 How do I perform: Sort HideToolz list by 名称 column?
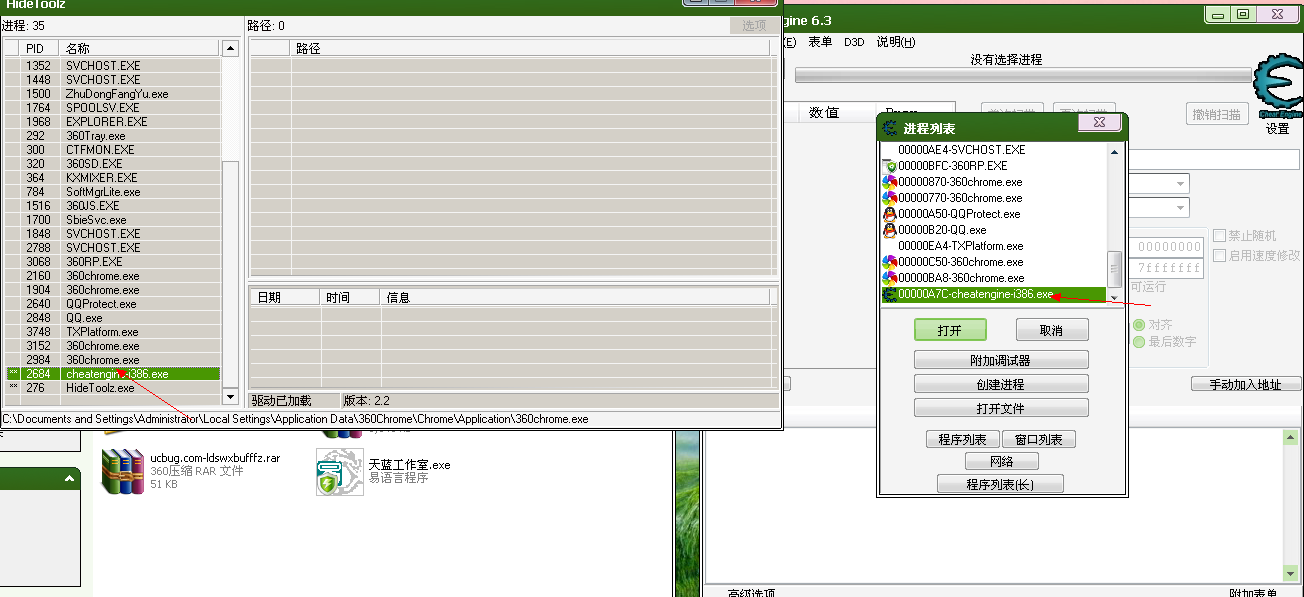(139, 48)
